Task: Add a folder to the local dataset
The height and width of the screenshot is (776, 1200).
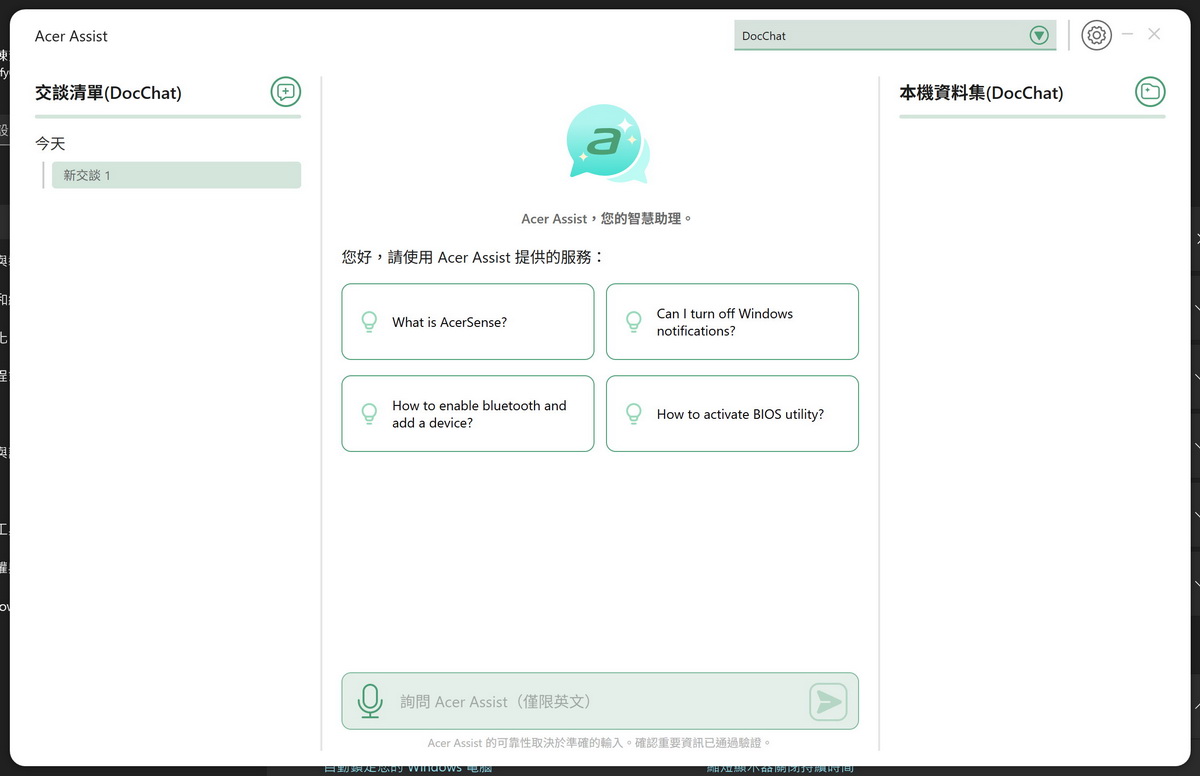Action: pyautogui.click(x=1150, y=92)
